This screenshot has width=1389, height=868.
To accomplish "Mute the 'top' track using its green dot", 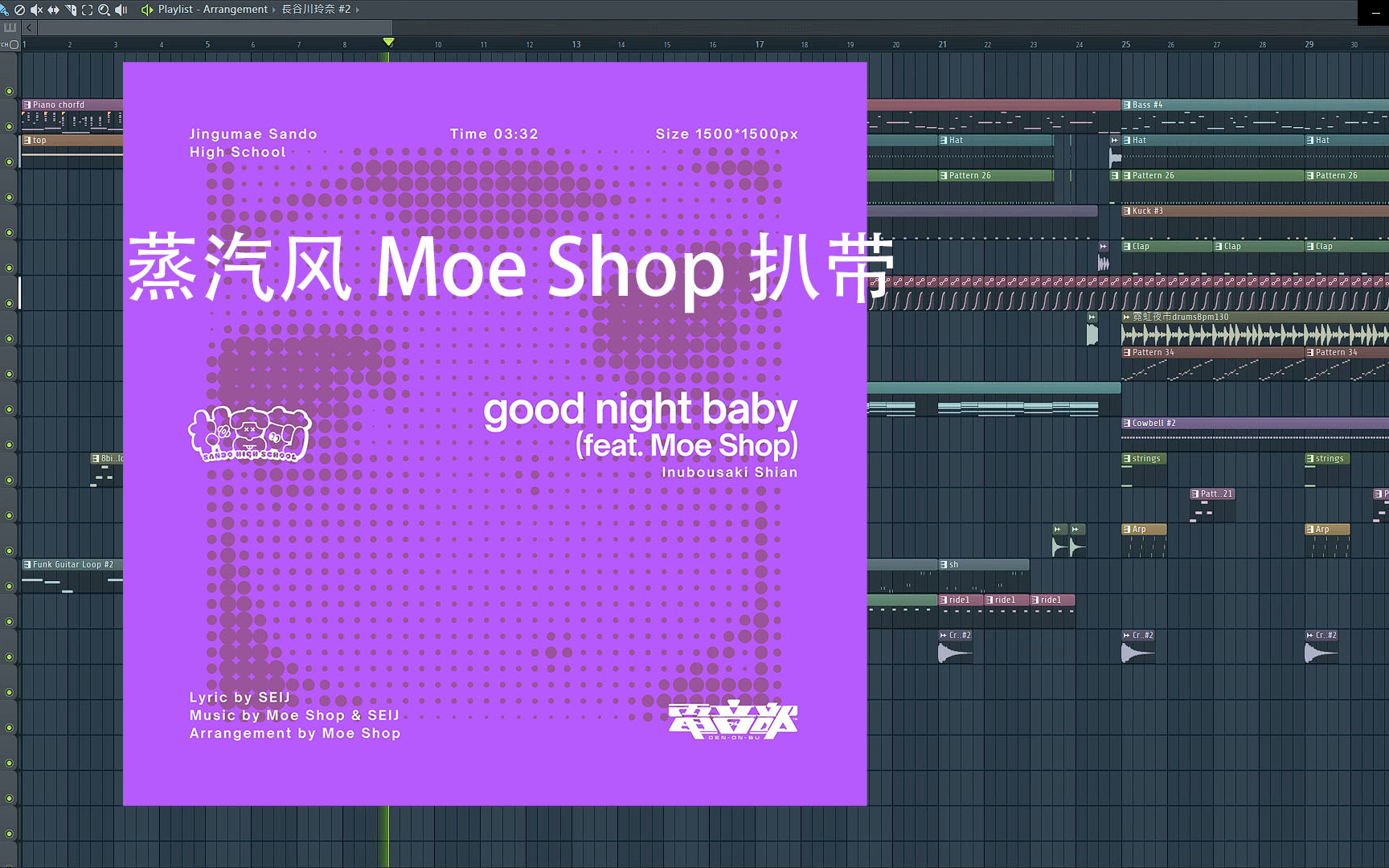I will [x=10, y=162].
